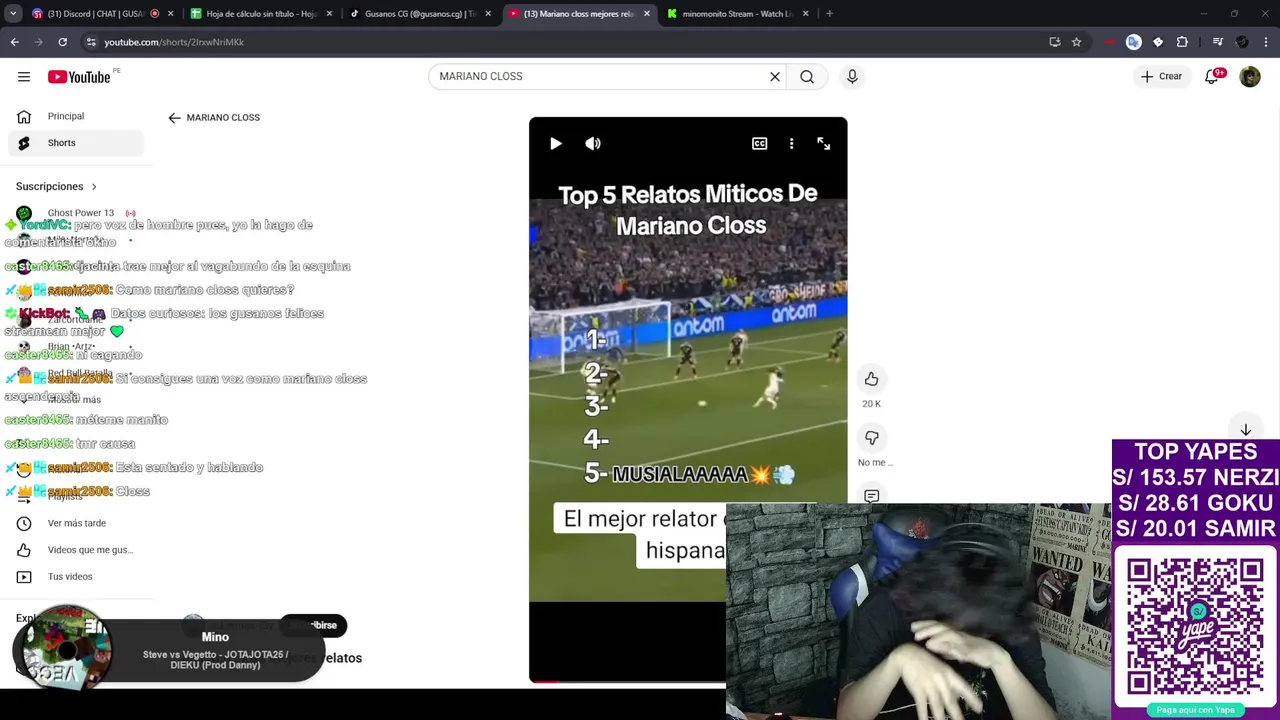The width and height of the screenshot is (1280, 720).
Task: Start voice search with microphone icon
Action: click(852, 77)
